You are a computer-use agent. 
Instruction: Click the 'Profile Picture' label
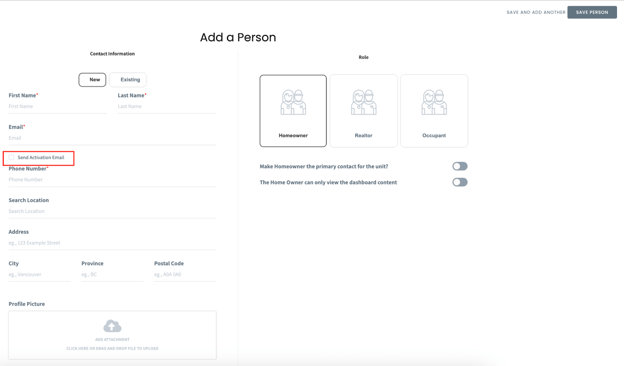27,304
